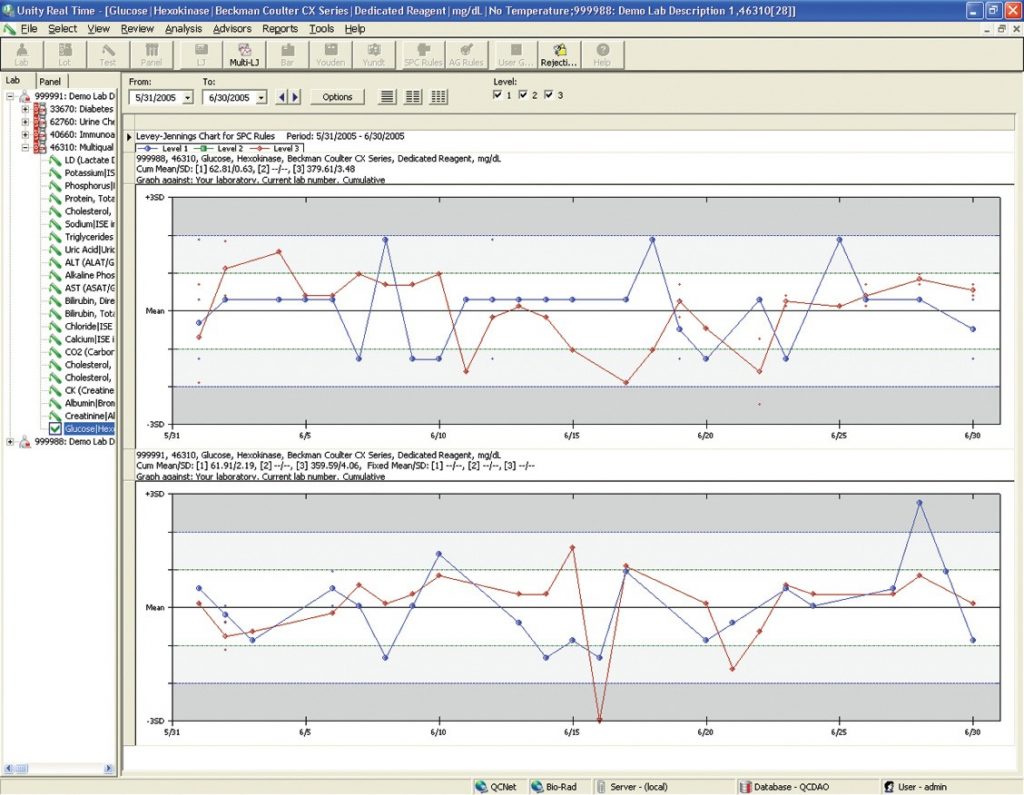This screenshot has width=1024, height=795.
Task: Select Sodium|ISE test in tree
Action: 89,224
